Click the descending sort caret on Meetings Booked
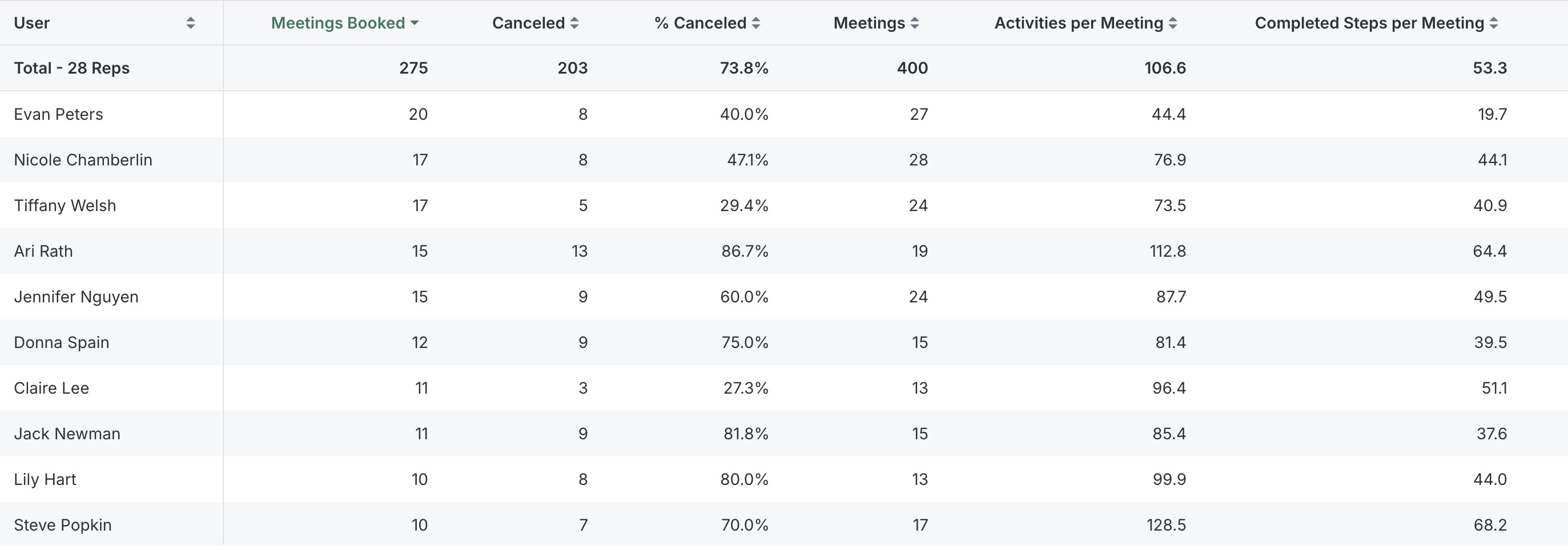 (x=416, y=22)
